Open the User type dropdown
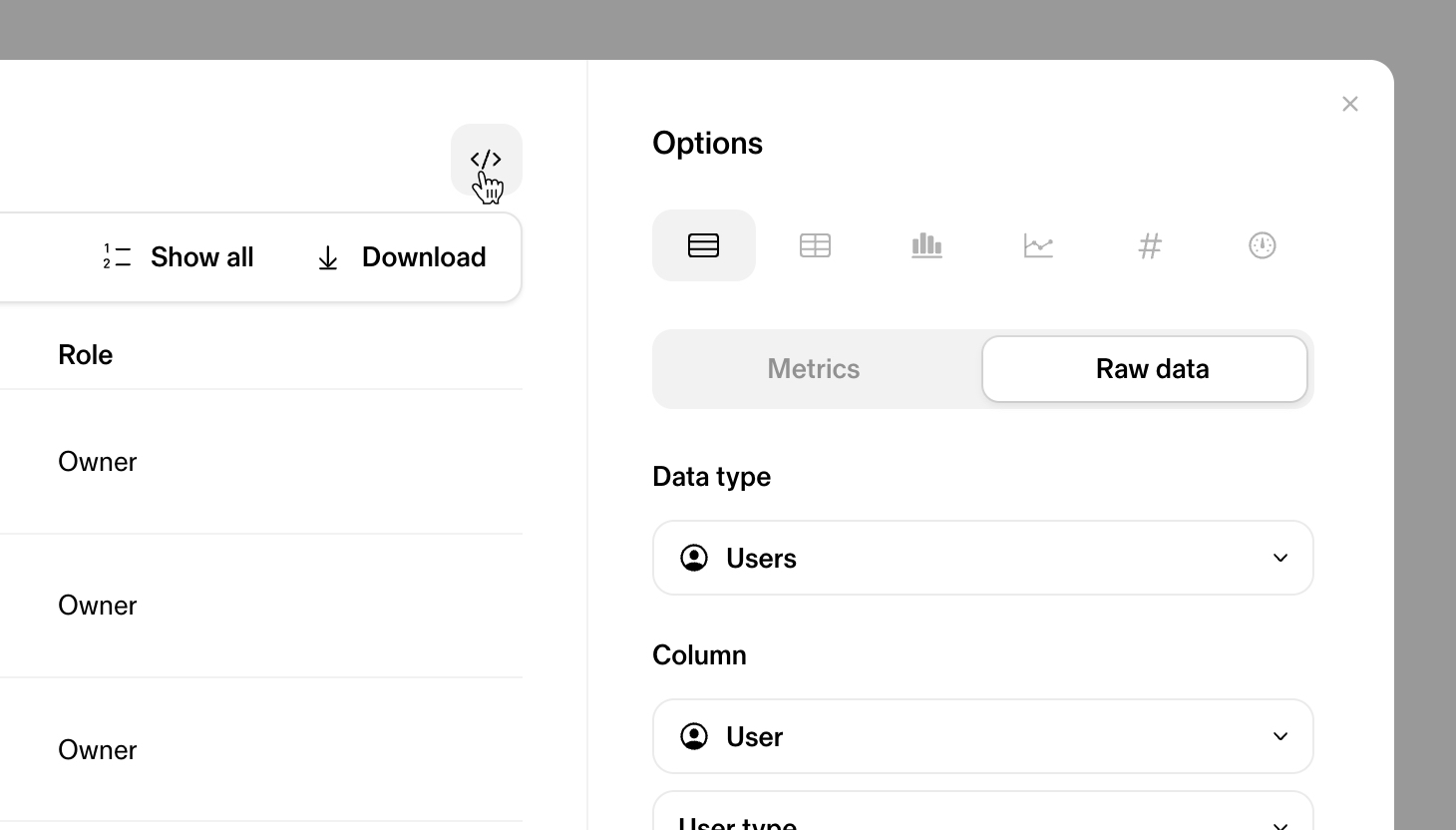The image size is (1456, 830). 983,812
